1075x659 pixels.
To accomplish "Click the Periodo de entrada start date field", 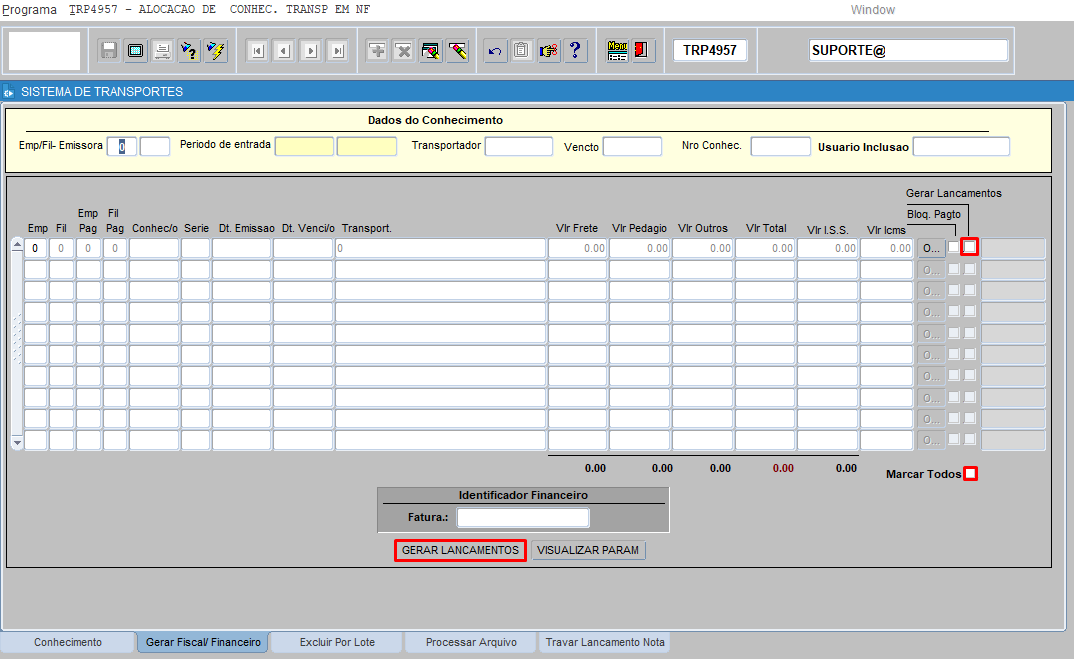I will (304, 147).
